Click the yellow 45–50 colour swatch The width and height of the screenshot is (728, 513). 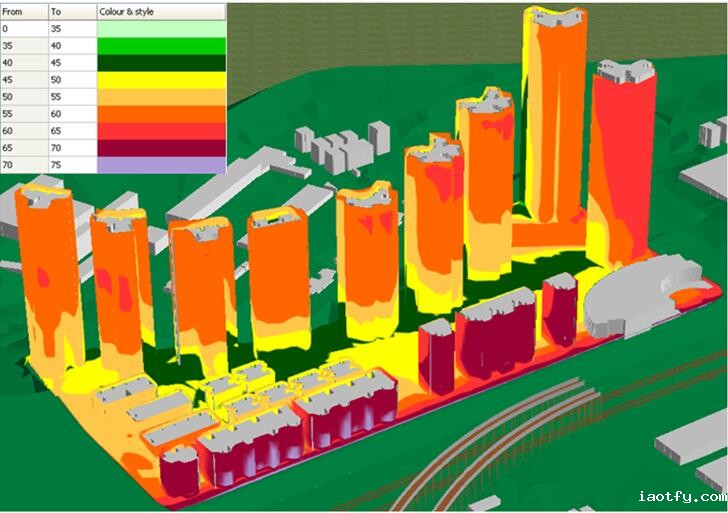click(160, 78)
